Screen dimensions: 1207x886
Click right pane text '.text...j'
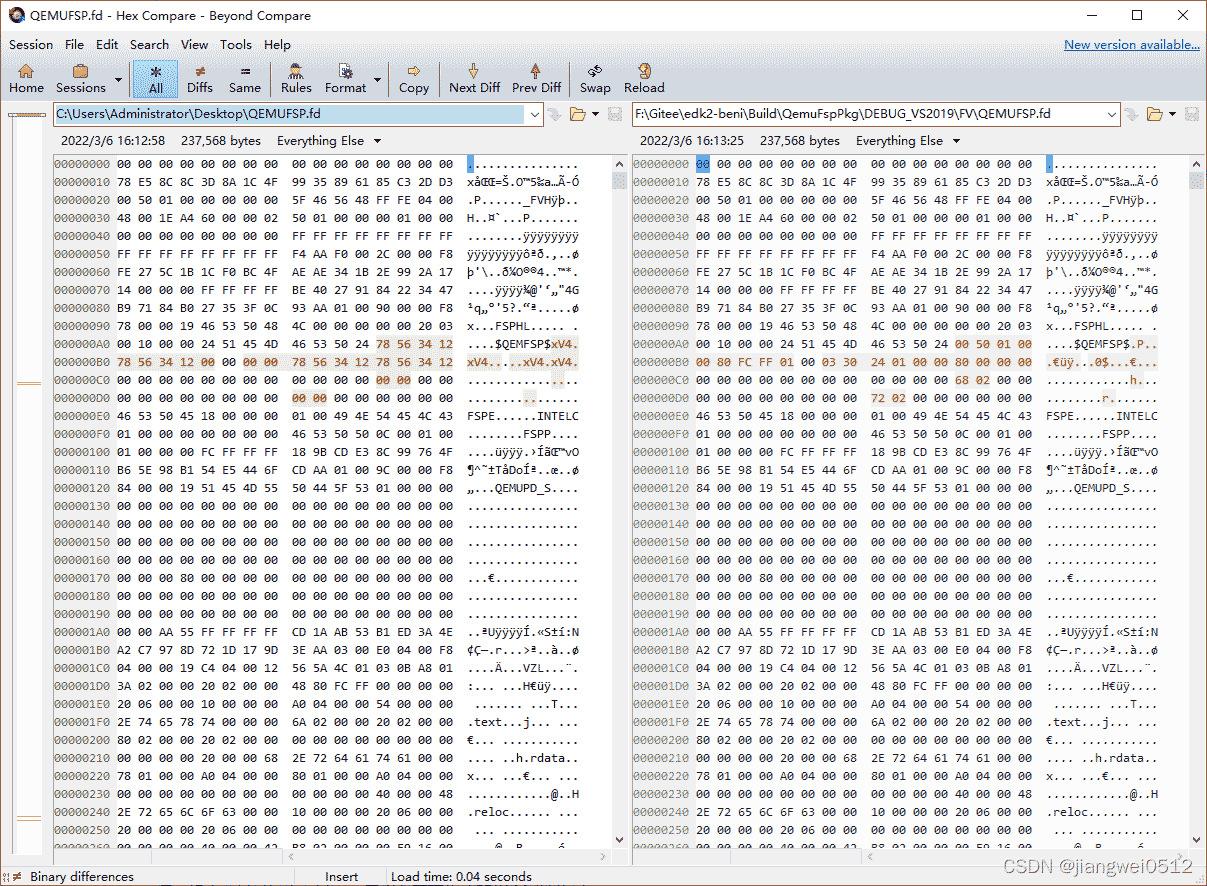click(1083, 722)
